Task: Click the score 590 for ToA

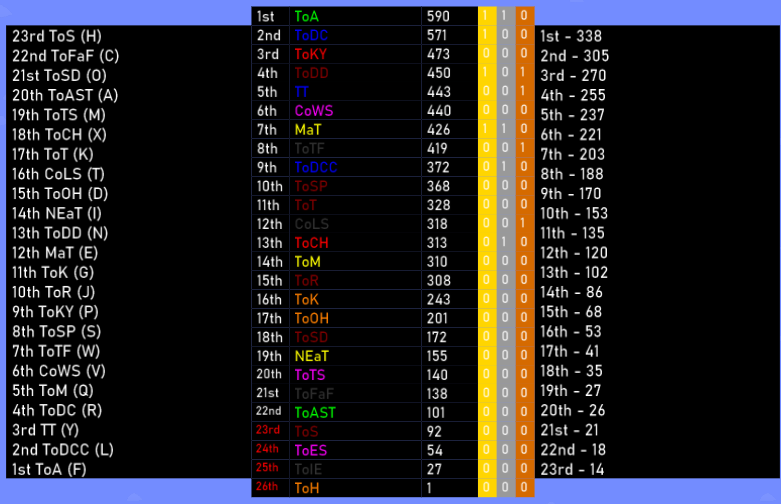Action: click(x=438, y=16)
